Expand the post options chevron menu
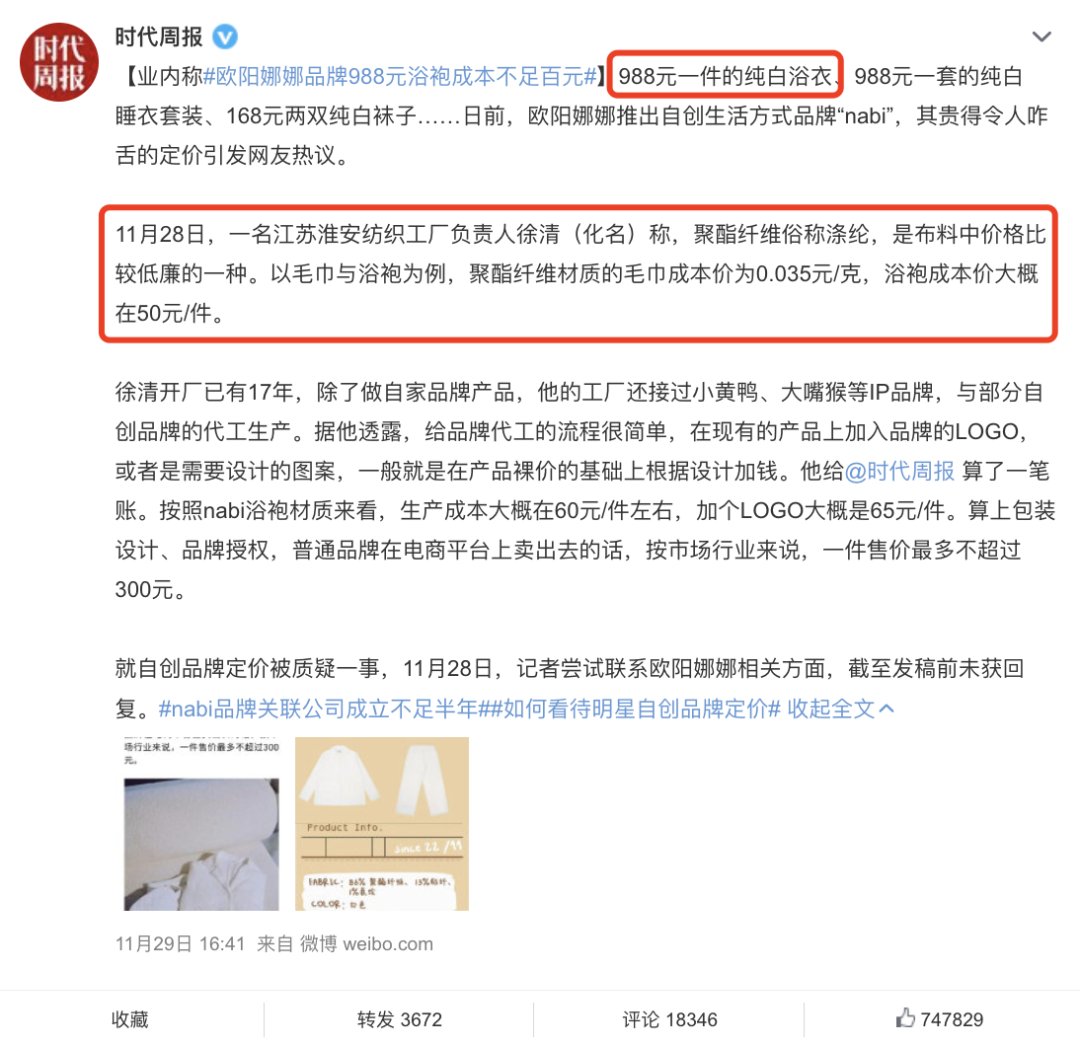 click(1041, 36)
